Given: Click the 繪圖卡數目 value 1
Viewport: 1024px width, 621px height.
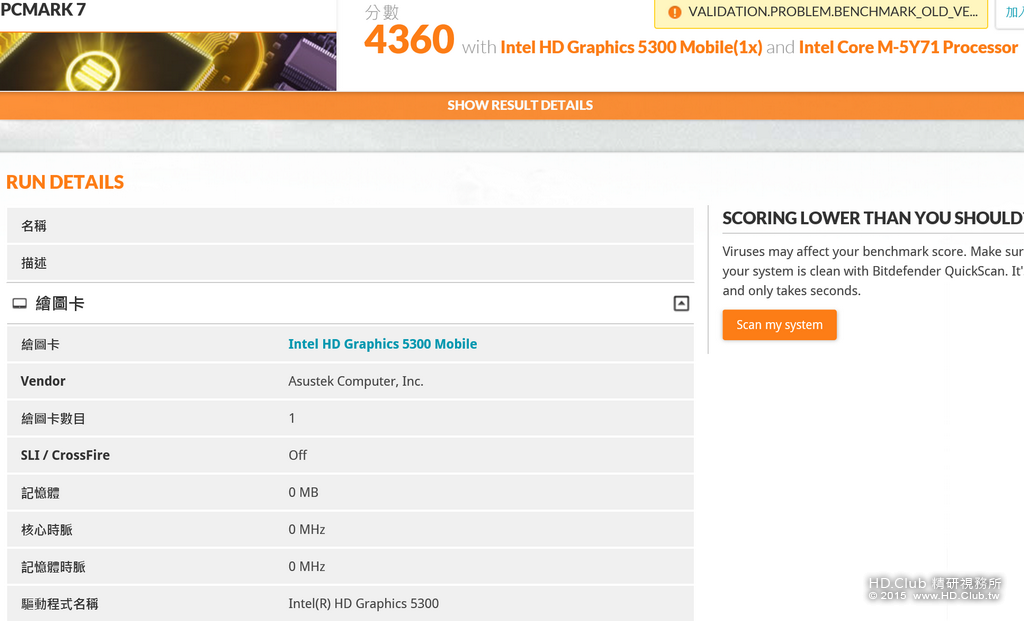Looking at the screenshot, I should pyautogui.click(x=292, y=418).
